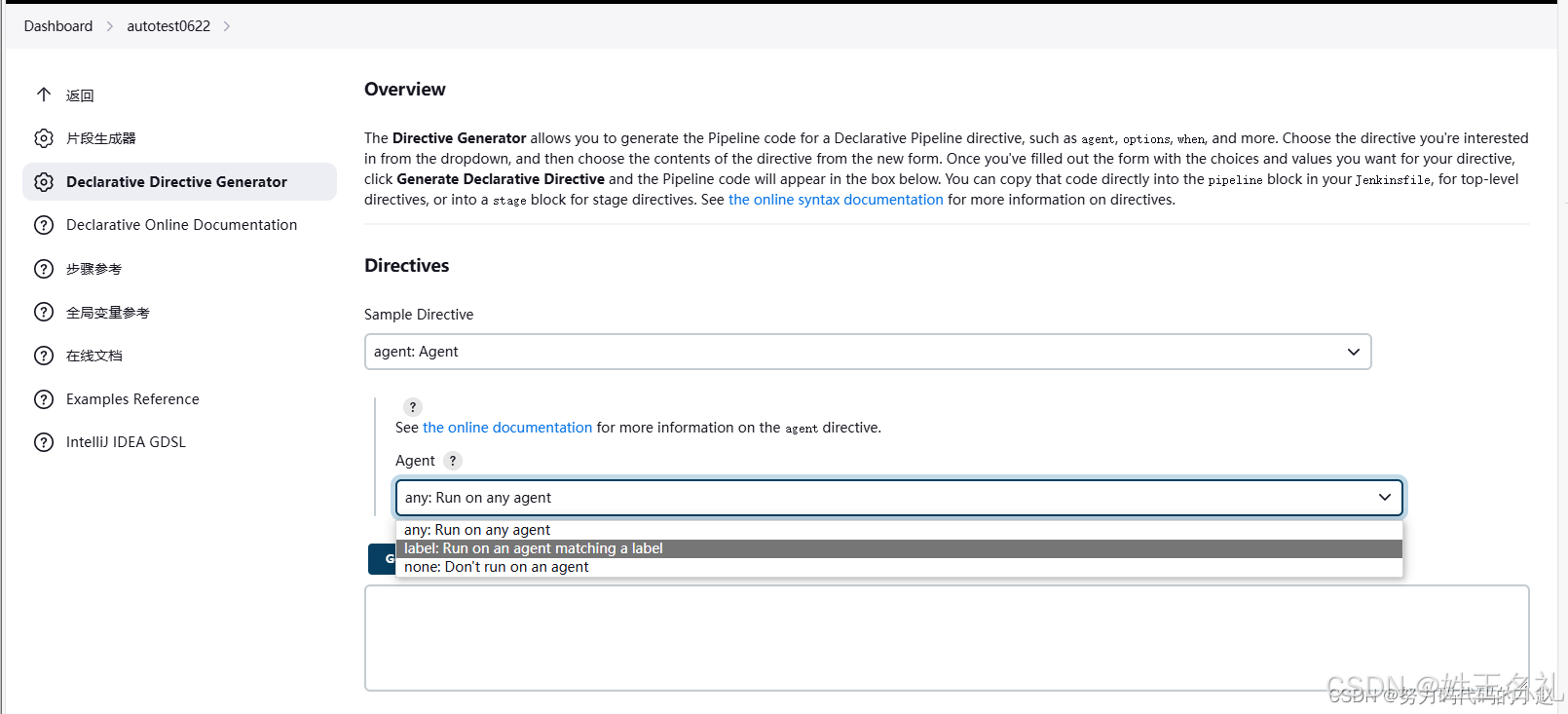Image resolution: width=1568 pixels, height=714 pixels.
Task: Open 全局变量参考 sidebar item
Action: coord(108,313)
